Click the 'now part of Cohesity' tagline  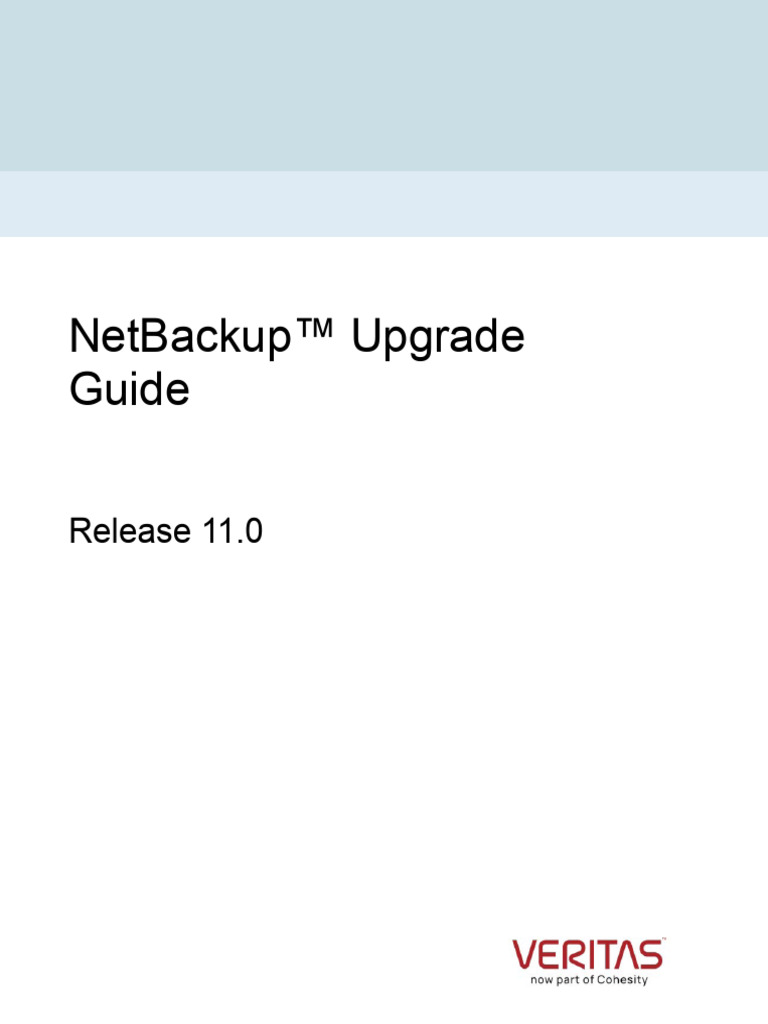(x=588, y=981)
